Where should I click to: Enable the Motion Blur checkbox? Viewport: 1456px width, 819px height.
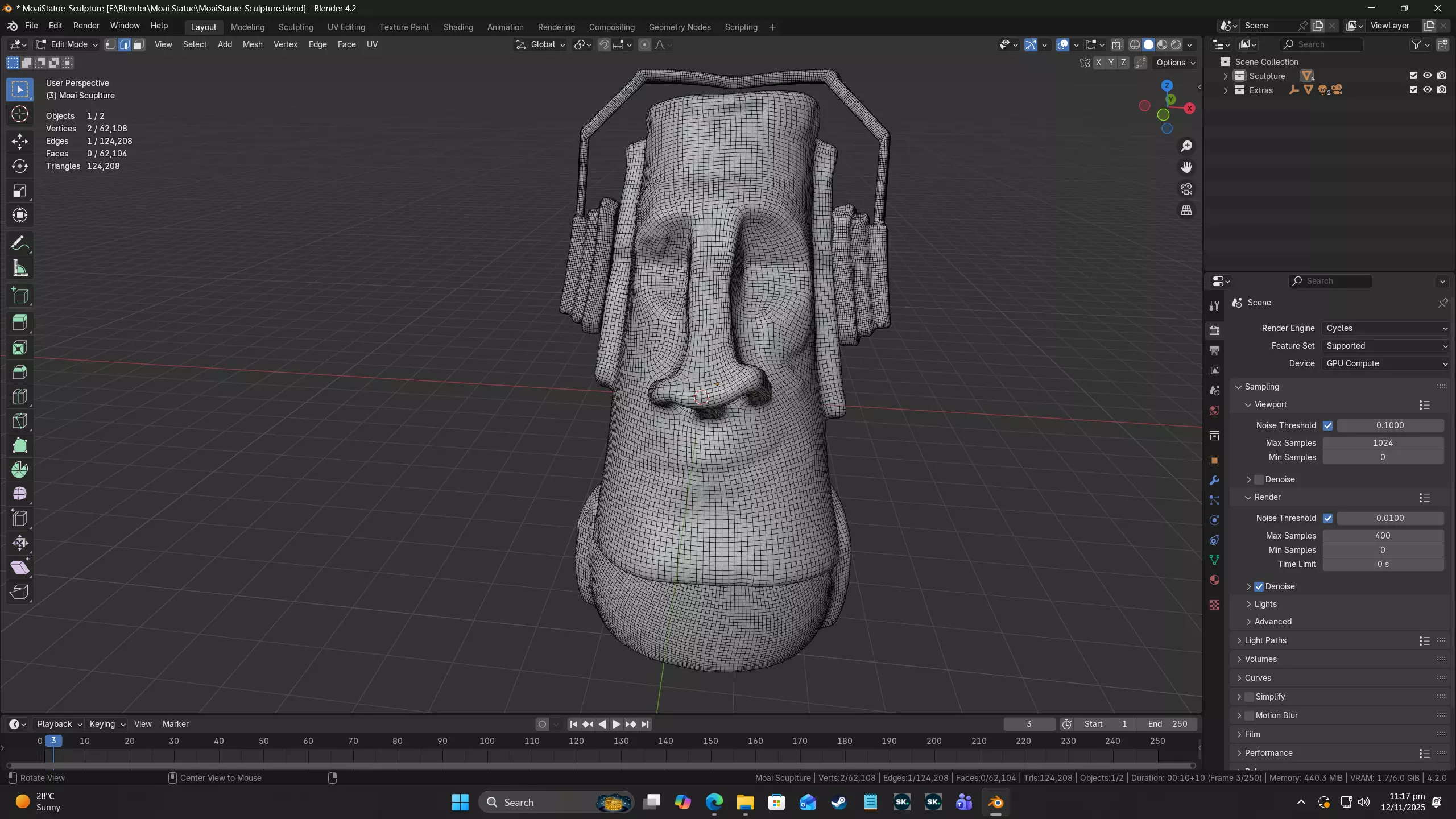coord(1249,715)
